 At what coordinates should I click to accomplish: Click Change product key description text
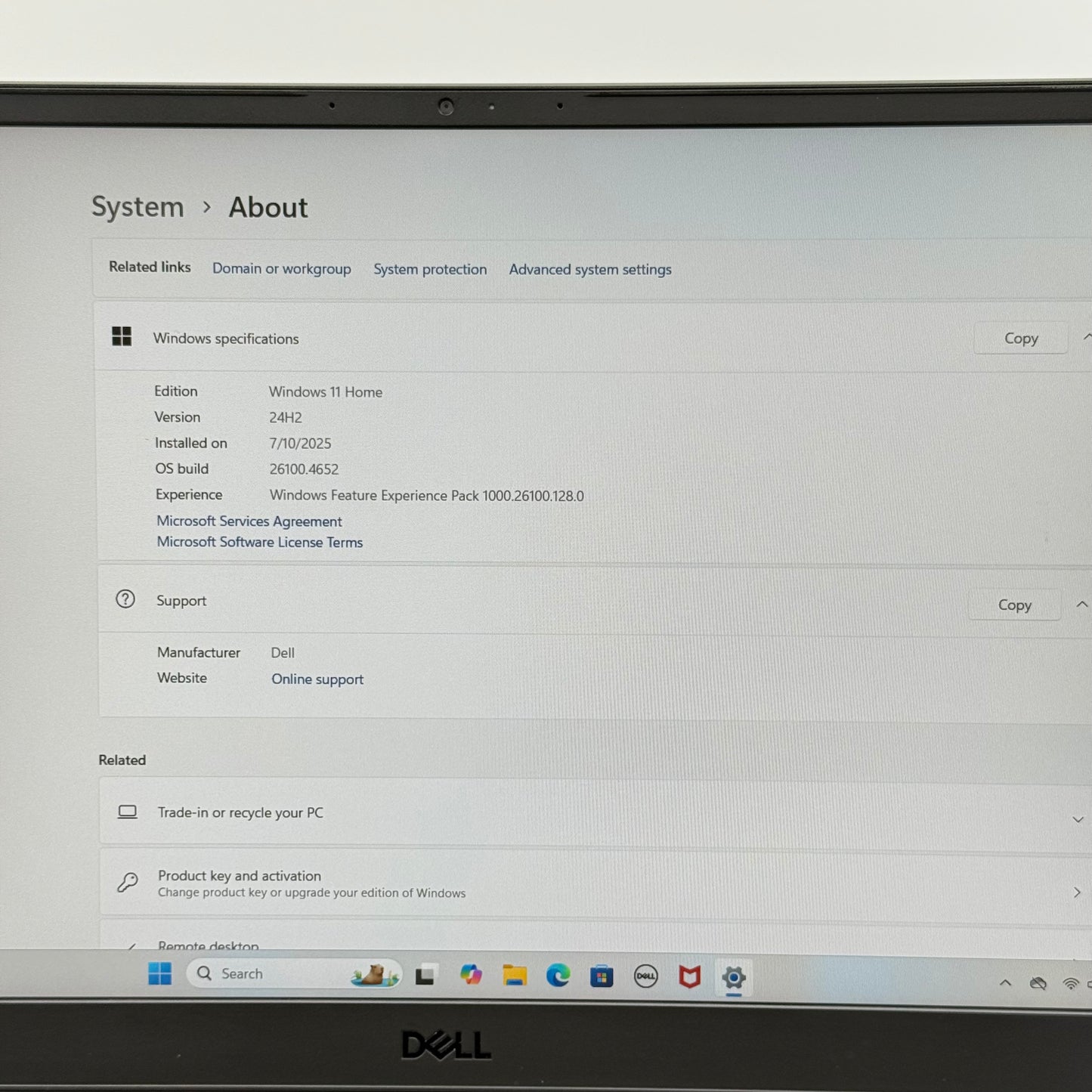[312, 892]
